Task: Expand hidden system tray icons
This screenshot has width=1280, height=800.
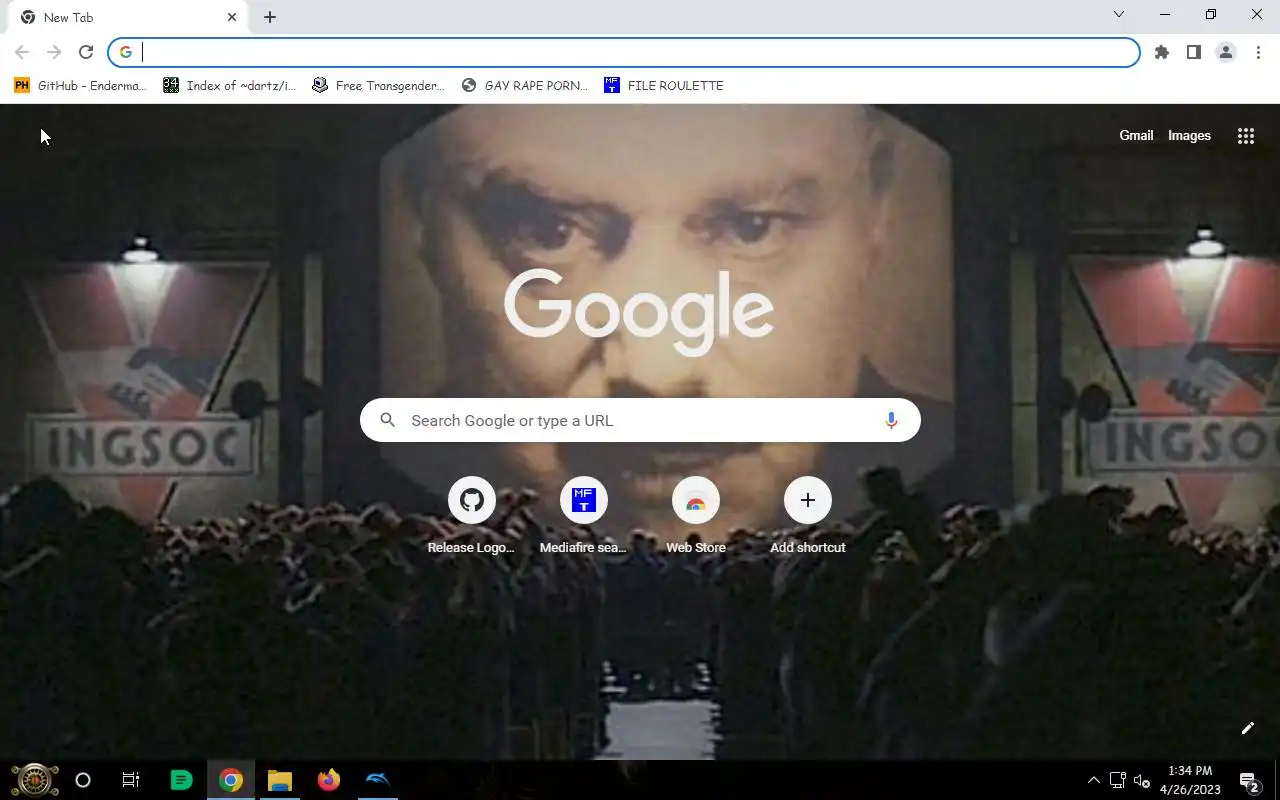Action: (1094, 780)
